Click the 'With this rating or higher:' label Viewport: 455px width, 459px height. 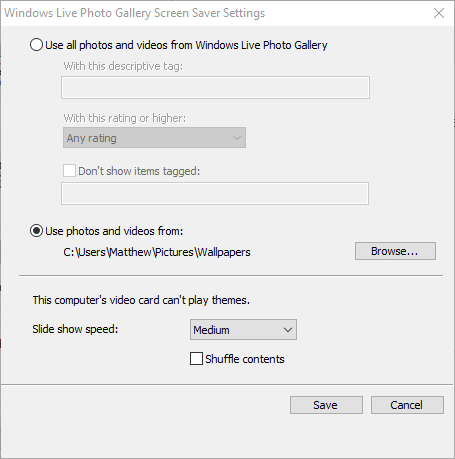pos(125,118)
